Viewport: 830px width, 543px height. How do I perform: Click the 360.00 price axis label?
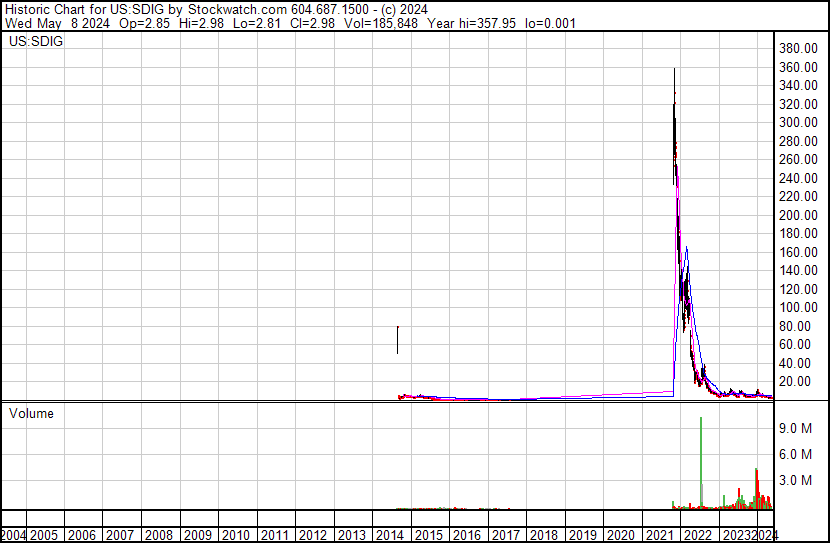798,67
